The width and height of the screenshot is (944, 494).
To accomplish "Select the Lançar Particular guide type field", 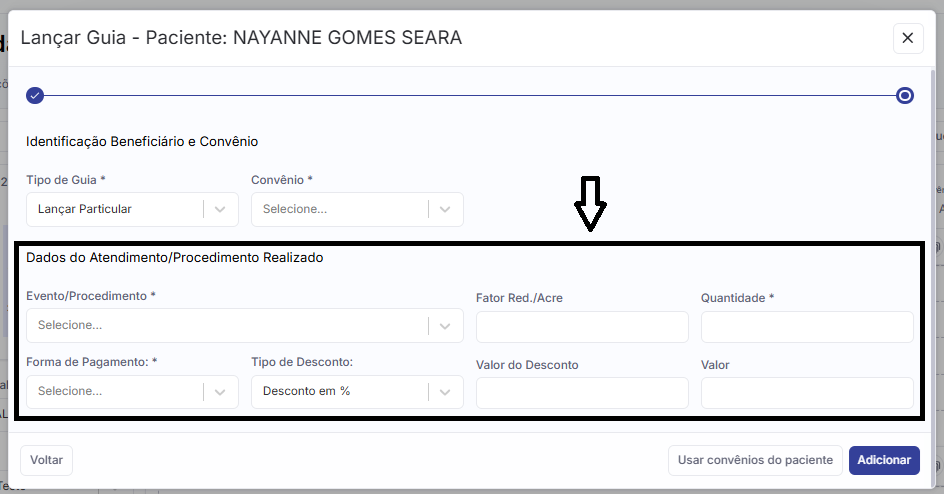I will click(x=115, y=210).
